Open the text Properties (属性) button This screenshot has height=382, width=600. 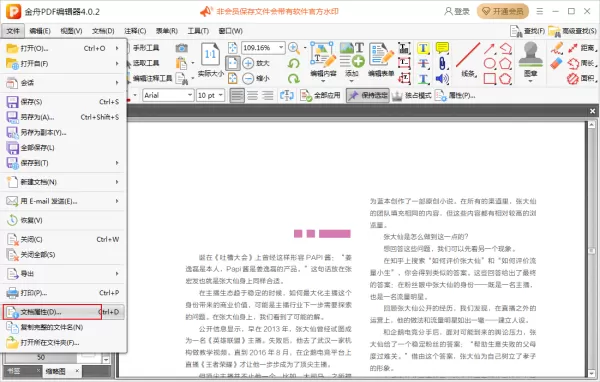point(455,95)
